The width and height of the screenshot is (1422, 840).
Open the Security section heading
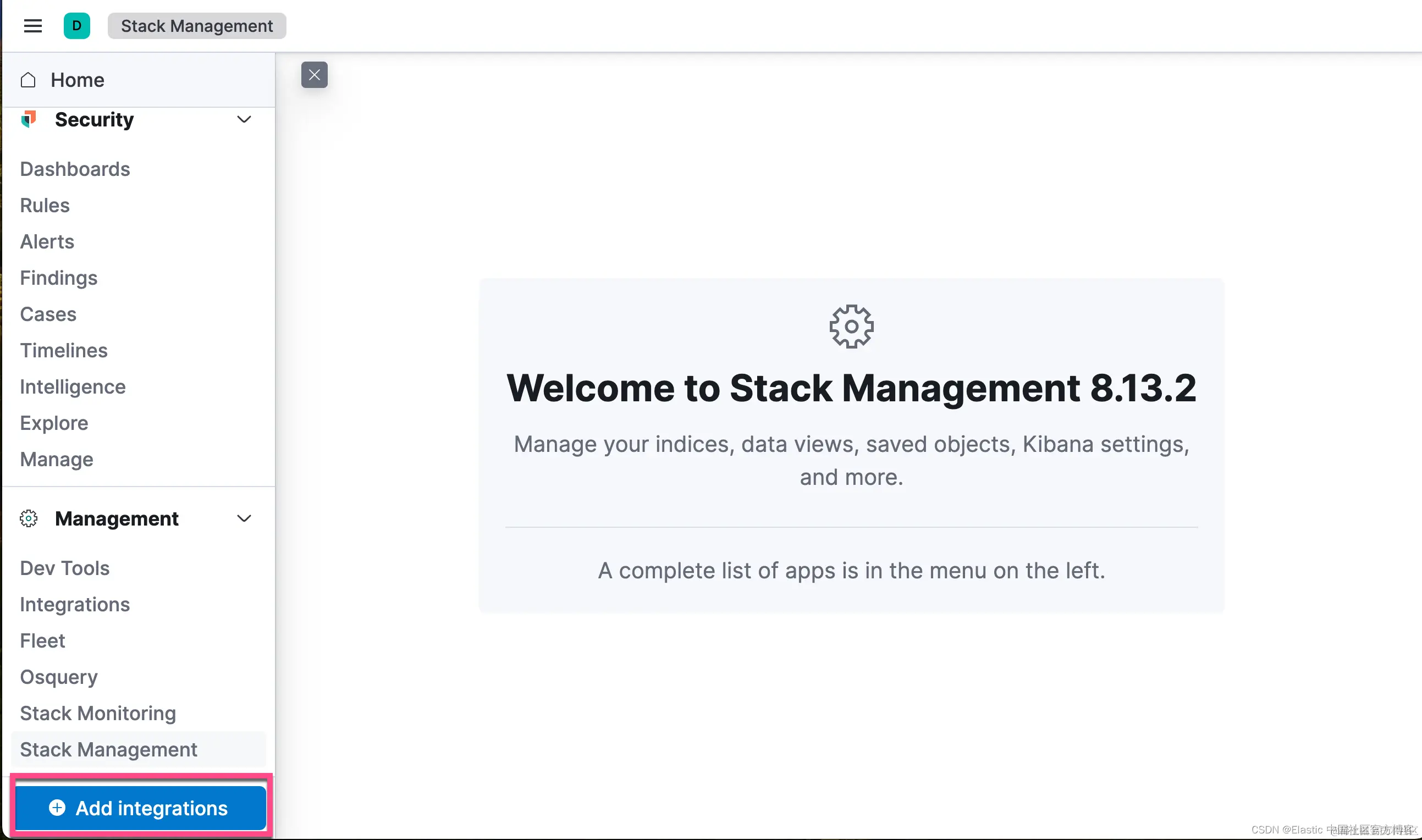click(95, 119)
